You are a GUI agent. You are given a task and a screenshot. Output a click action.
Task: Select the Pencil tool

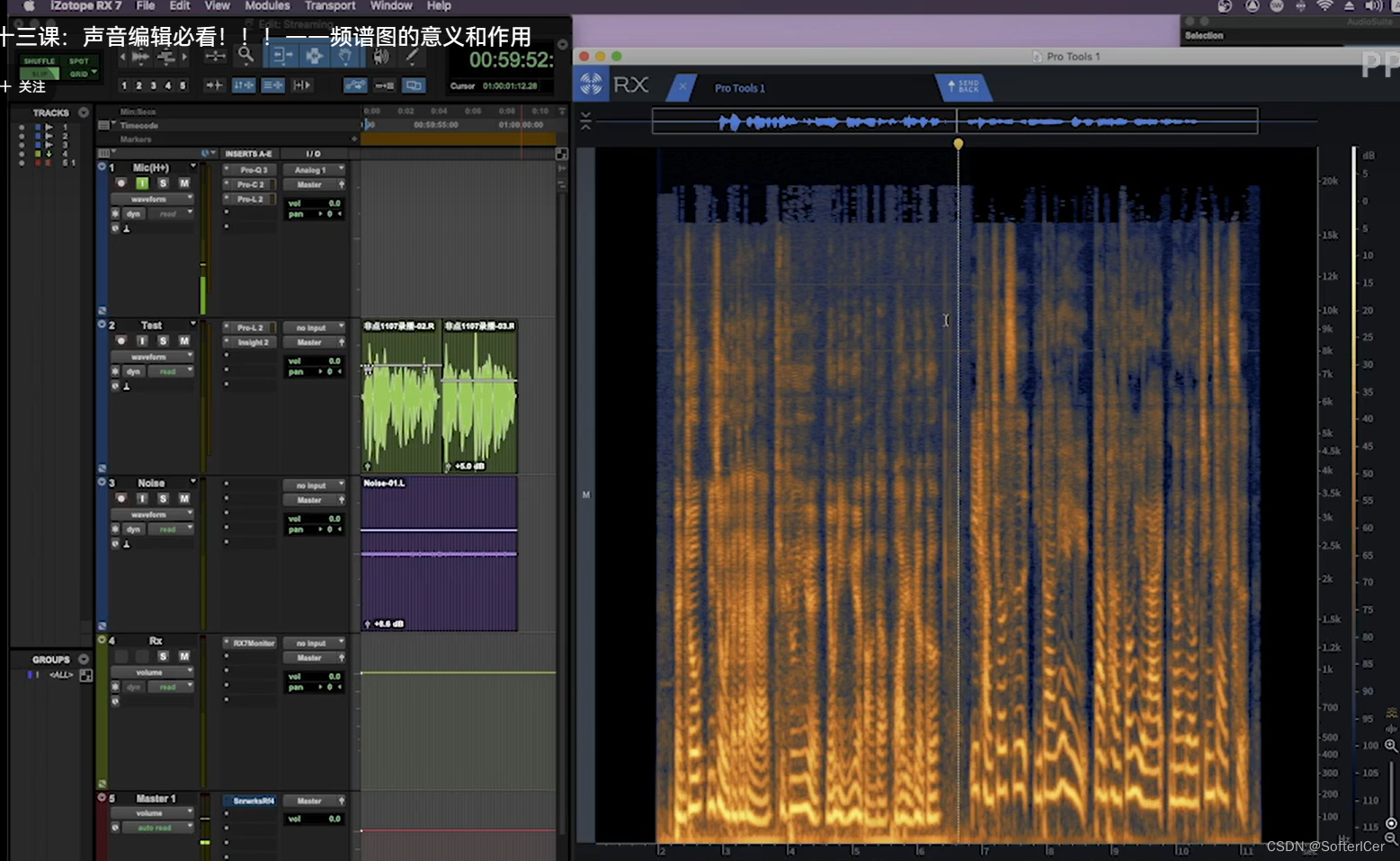coord(412,57)
